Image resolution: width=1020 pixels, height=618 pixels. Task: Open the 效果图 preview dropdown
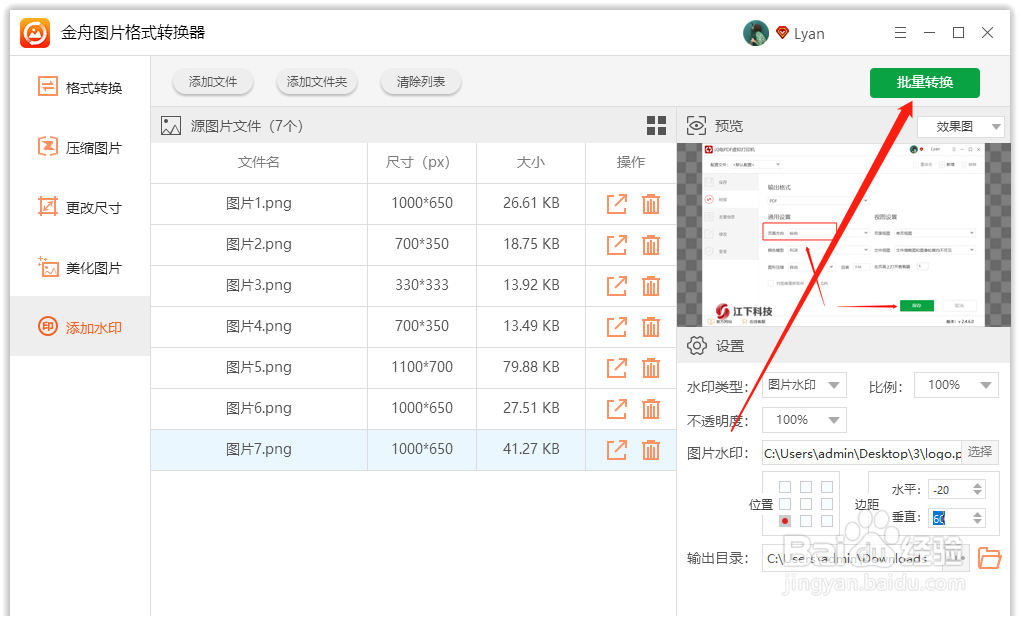960,125
